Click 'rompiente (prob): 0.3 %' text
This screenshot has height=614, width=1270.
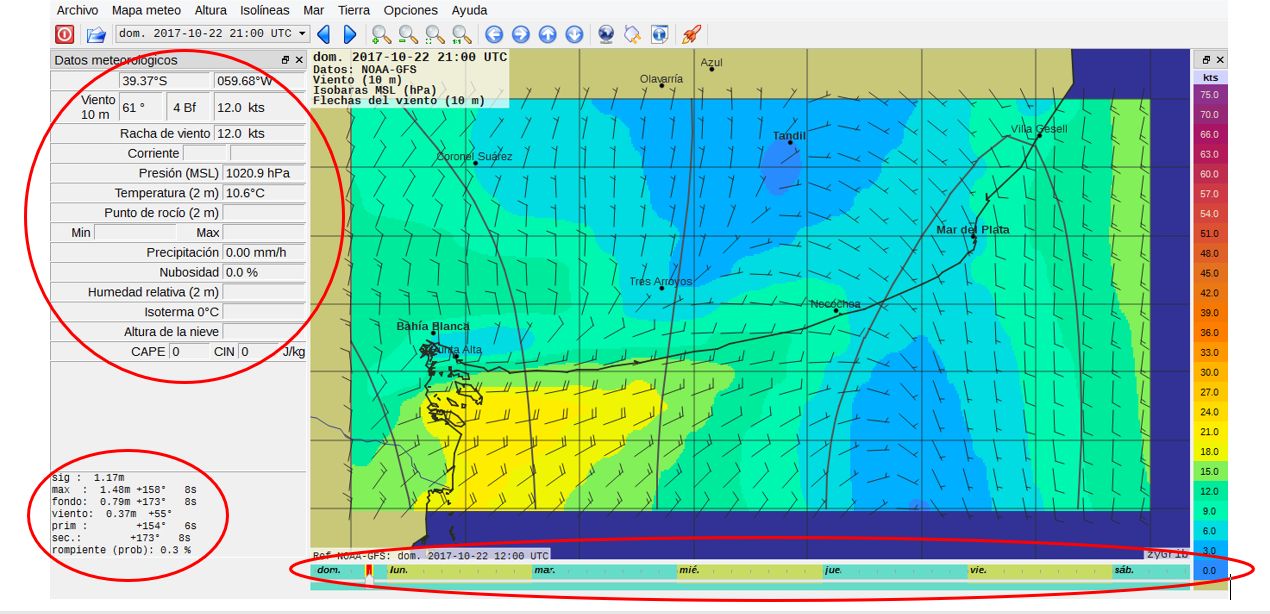(121, 550)
